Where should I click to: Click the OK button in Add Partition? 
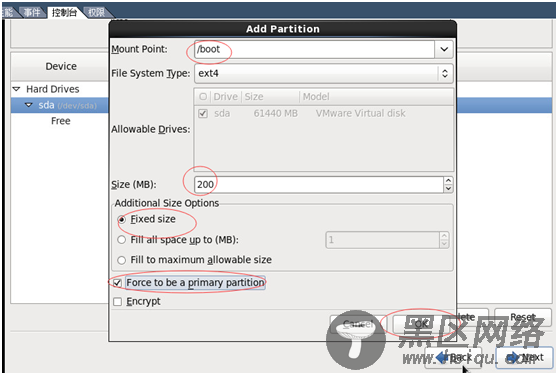421,324
